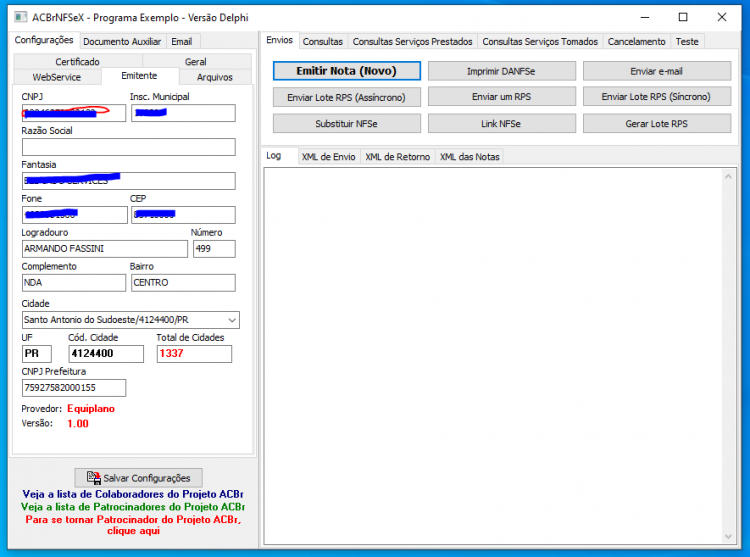
Task: Switch to the Cancelamento tab
Action: click(x=637, y=42)
